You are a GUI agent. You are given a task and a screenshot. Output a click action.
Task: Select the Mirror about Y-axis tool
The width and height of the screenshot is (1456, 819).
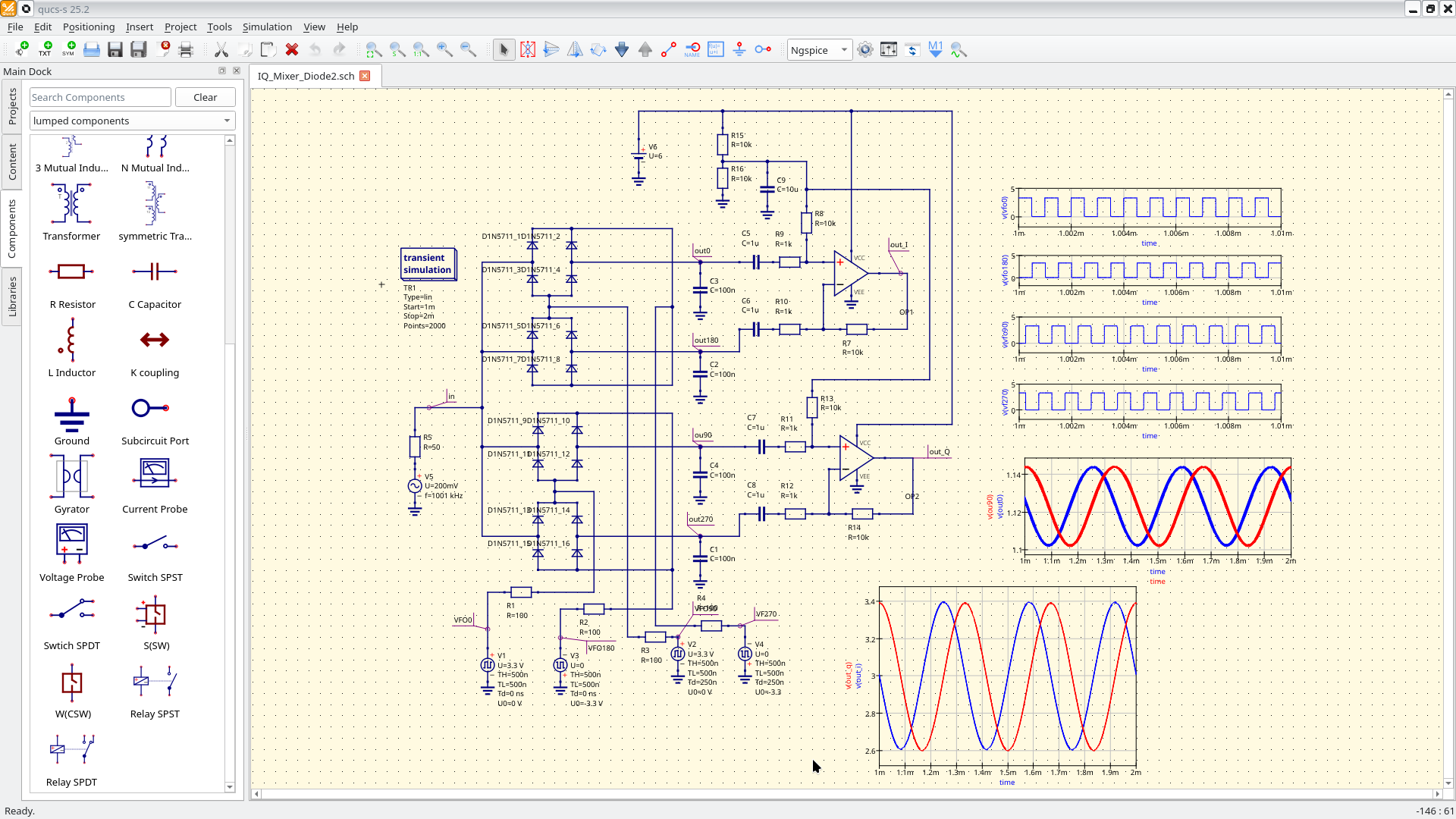pos(576,50)
